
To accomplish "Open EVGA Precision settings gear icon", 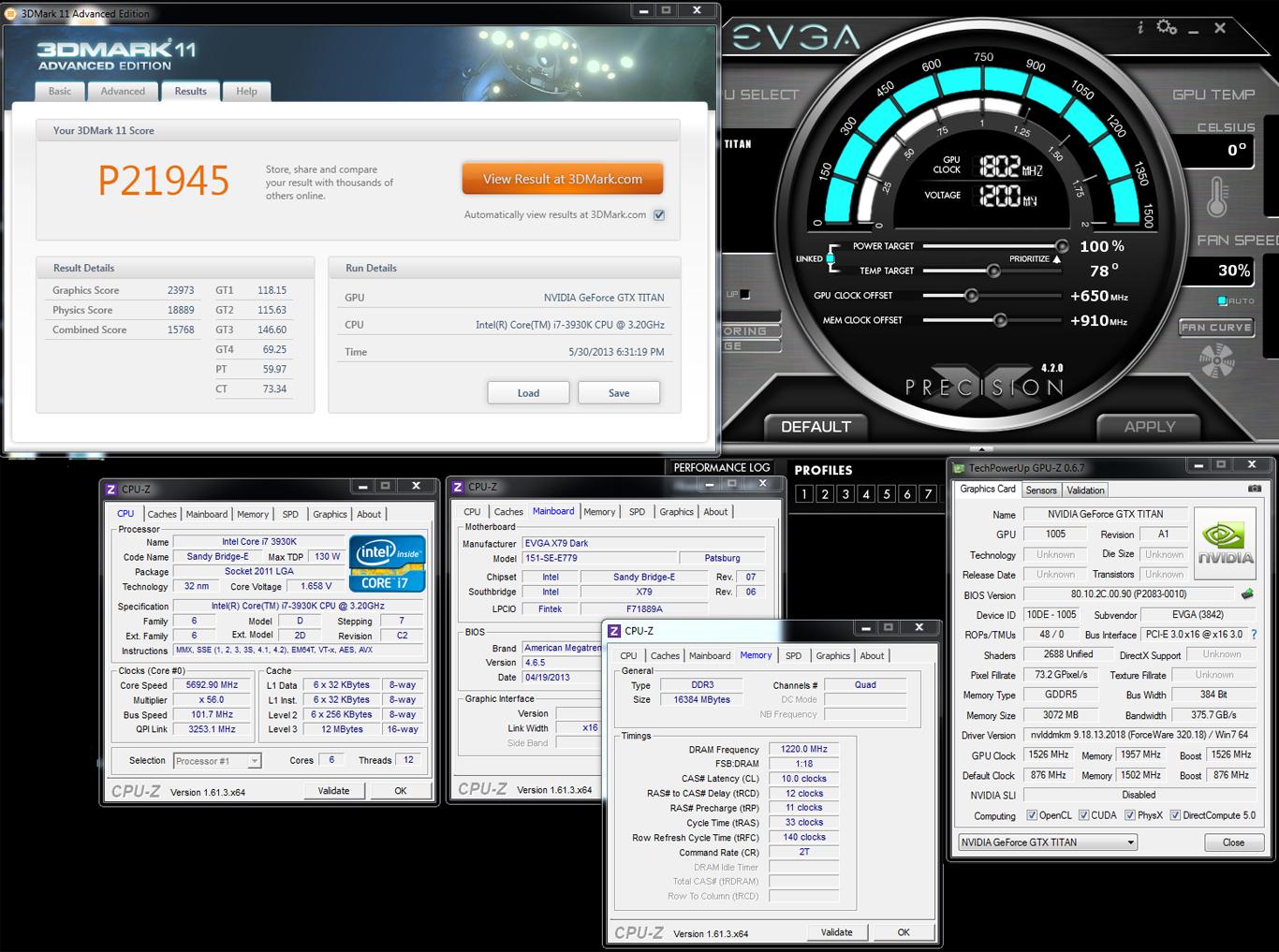I will tap(1167, 27).
